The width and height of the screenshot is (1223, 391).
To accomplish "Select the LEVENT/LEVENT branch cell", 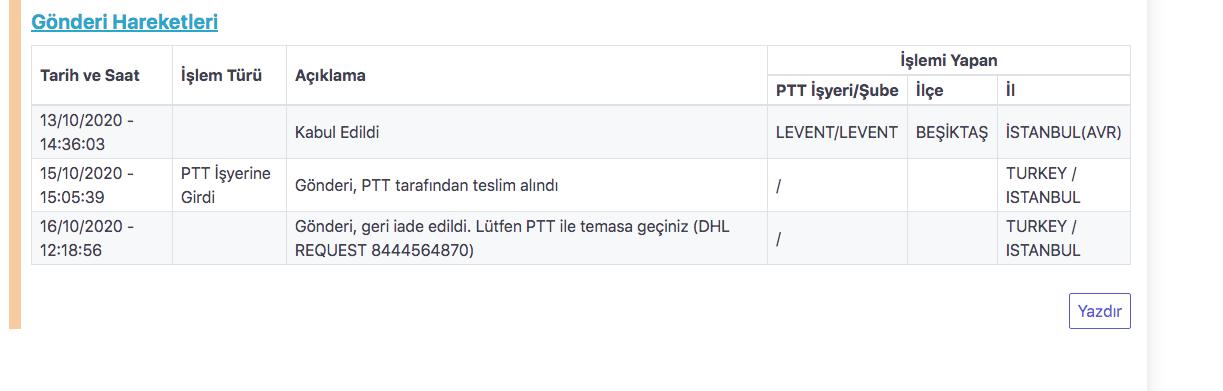I will coord(837,132).
